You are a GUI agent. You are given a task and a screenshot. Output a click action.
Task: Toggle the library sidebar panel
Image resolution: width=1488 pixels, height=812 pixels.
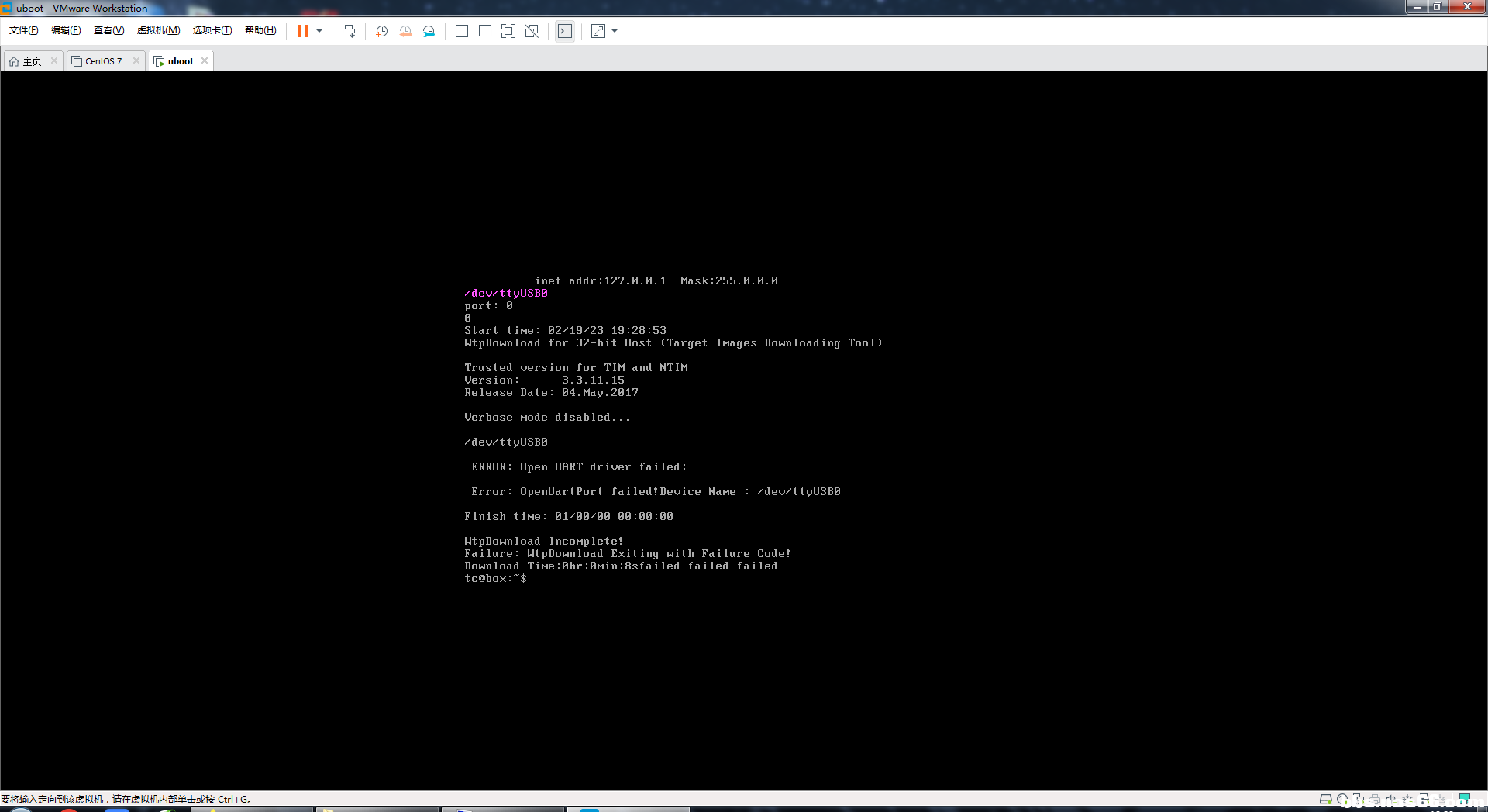(462, 31)
